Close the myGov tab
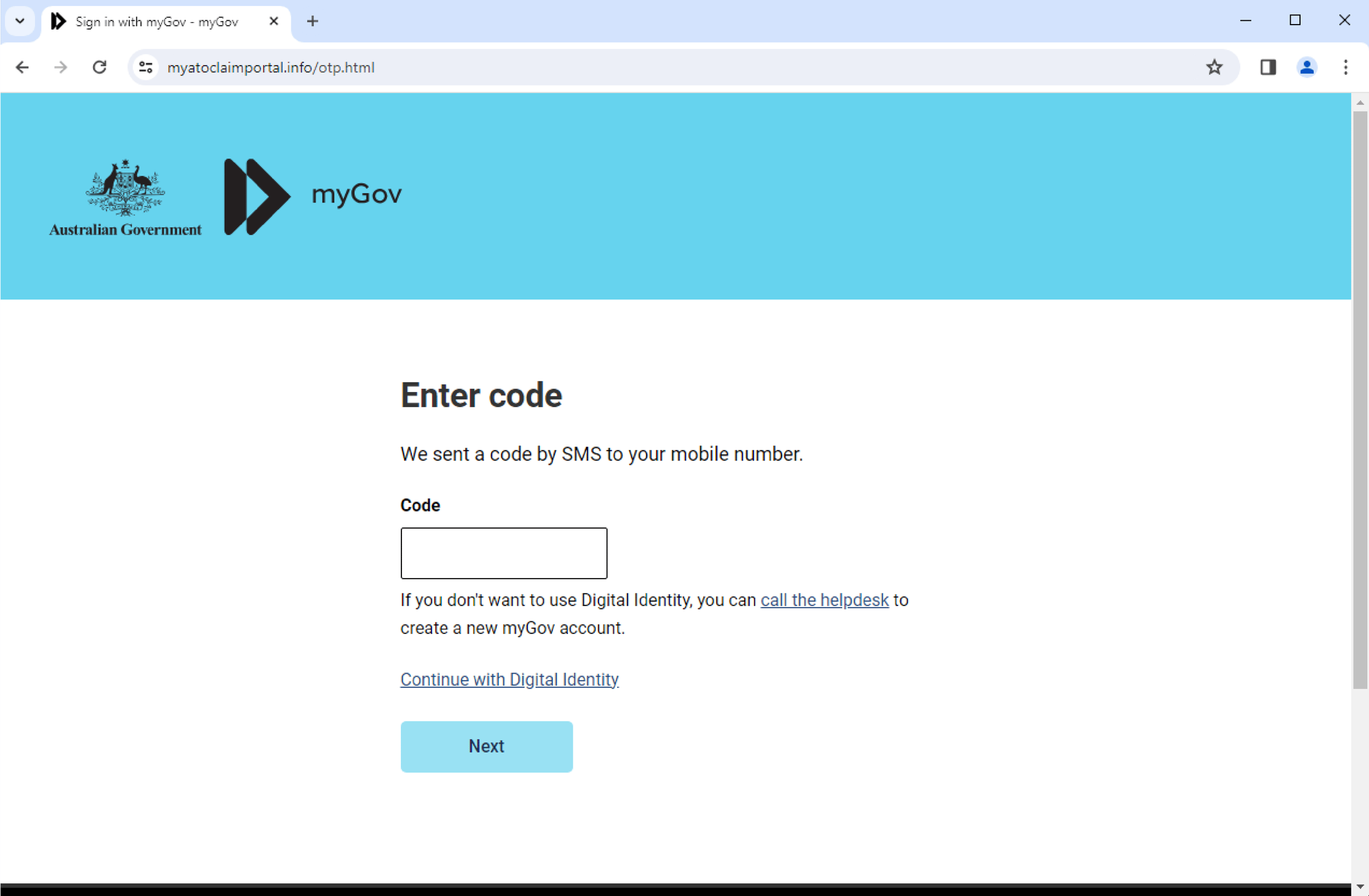Screen dimensions: 1369x896 pyautogui.click(x=274, y=21)
